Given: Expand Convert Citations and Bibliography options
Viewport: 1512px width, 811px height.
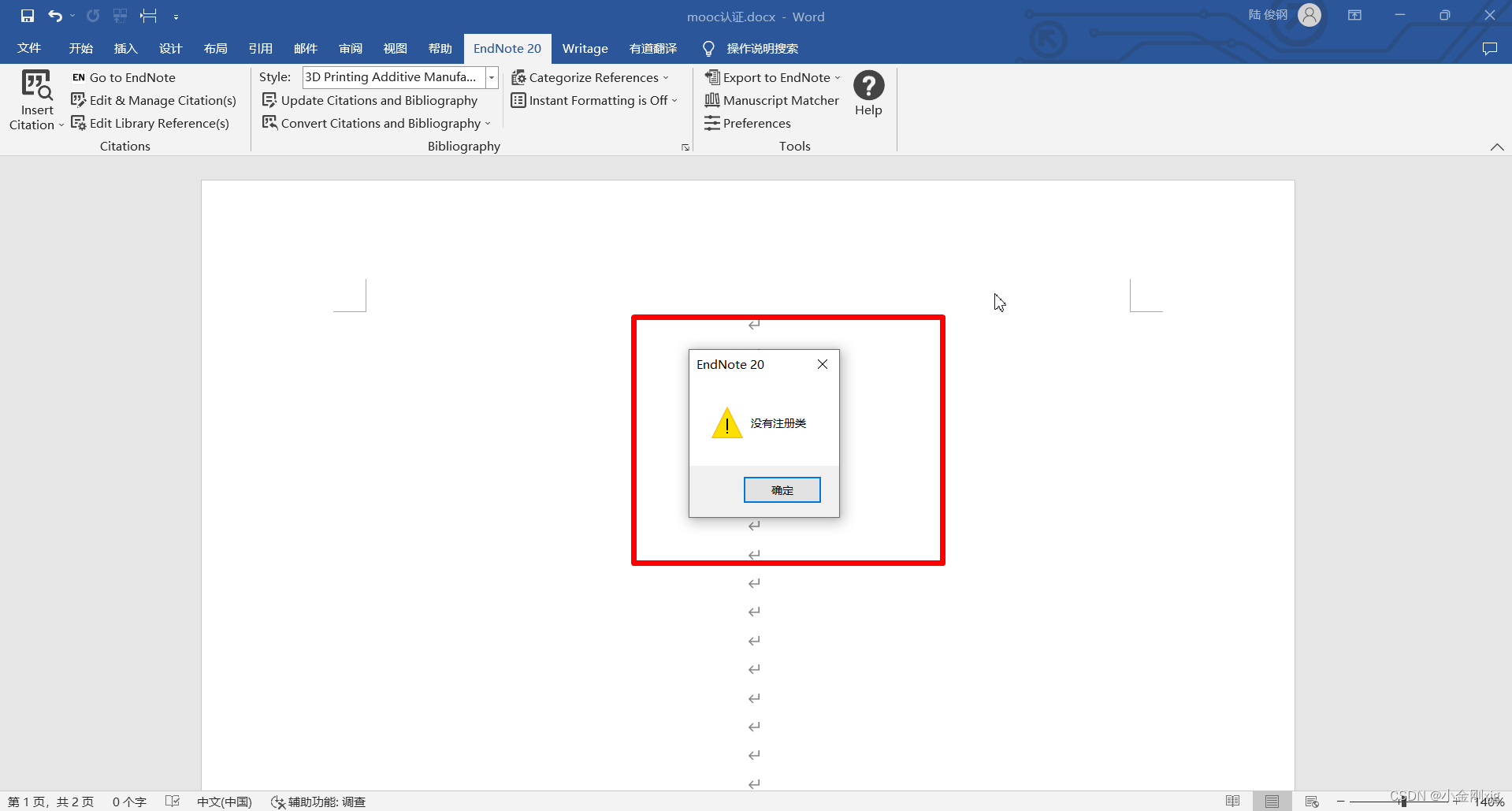Looking at the screenshot, I should tap(377, 123).
